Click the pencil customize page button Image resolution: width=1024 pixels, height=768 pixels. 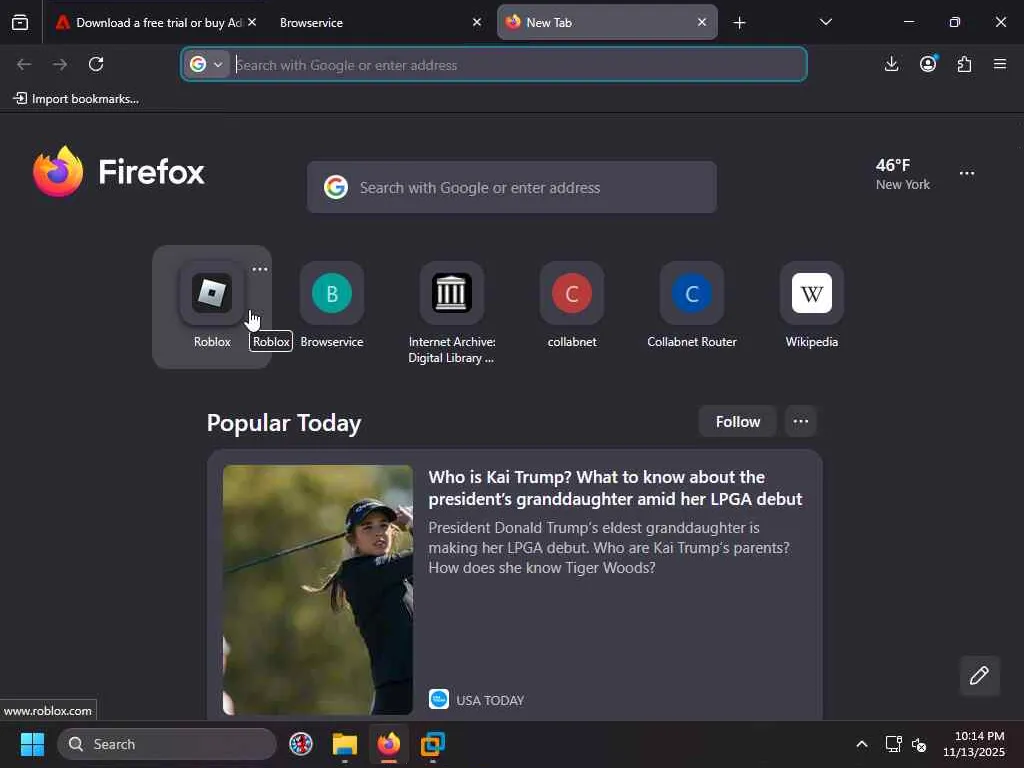pyautogui.click(x=979, y=675)
